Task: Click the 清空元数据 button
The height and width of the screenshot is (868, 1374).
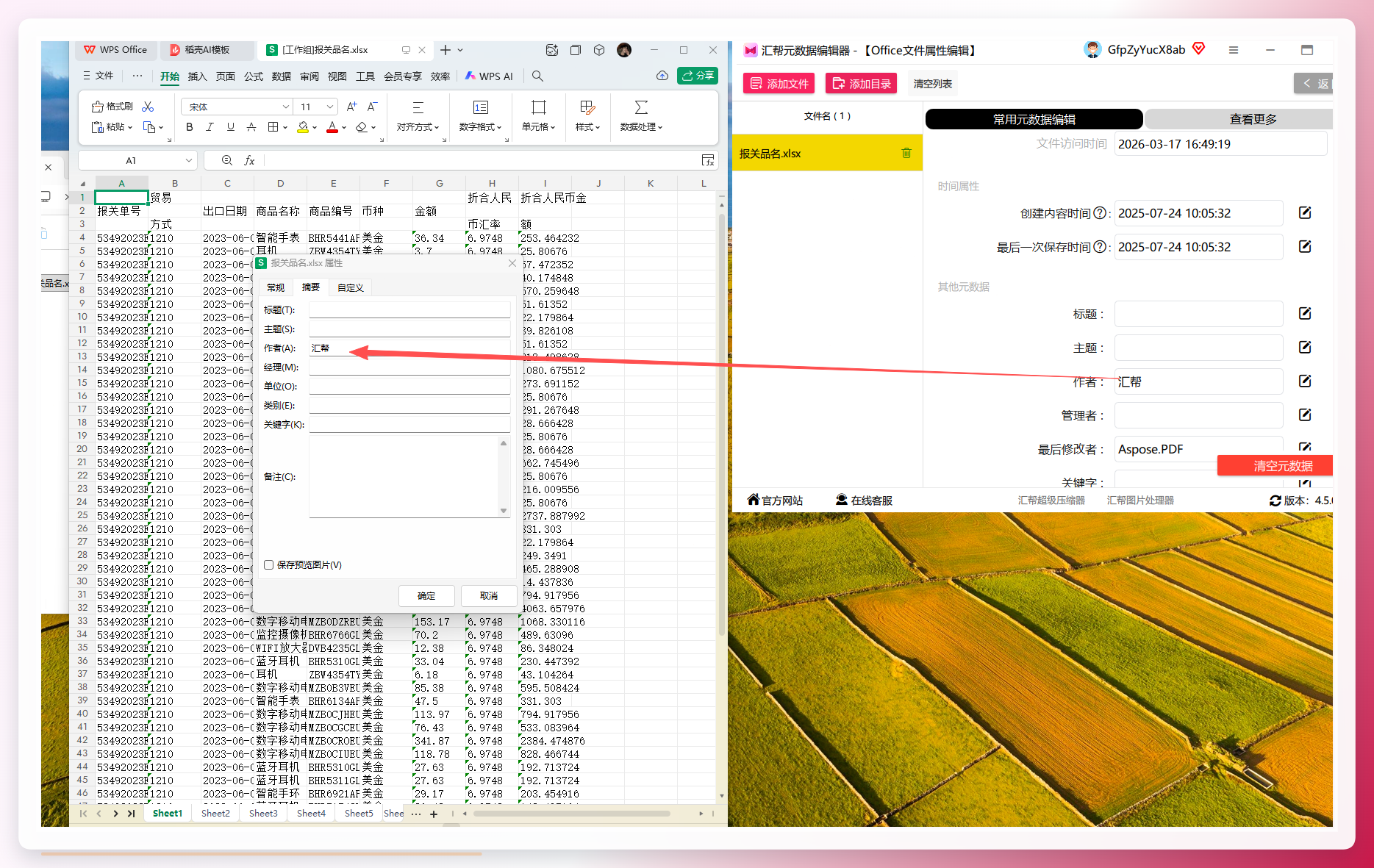Action: pyautogui.click(x=1275, y=466)
